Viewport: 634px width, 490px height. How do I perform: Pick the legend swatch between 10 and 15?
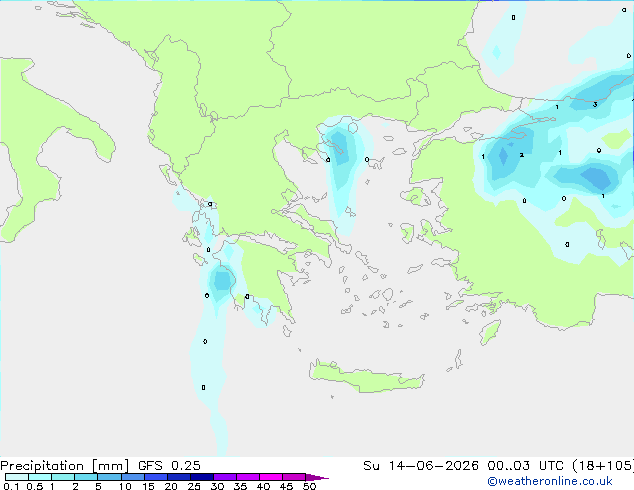pyautogui.click(x=132, y=477)
